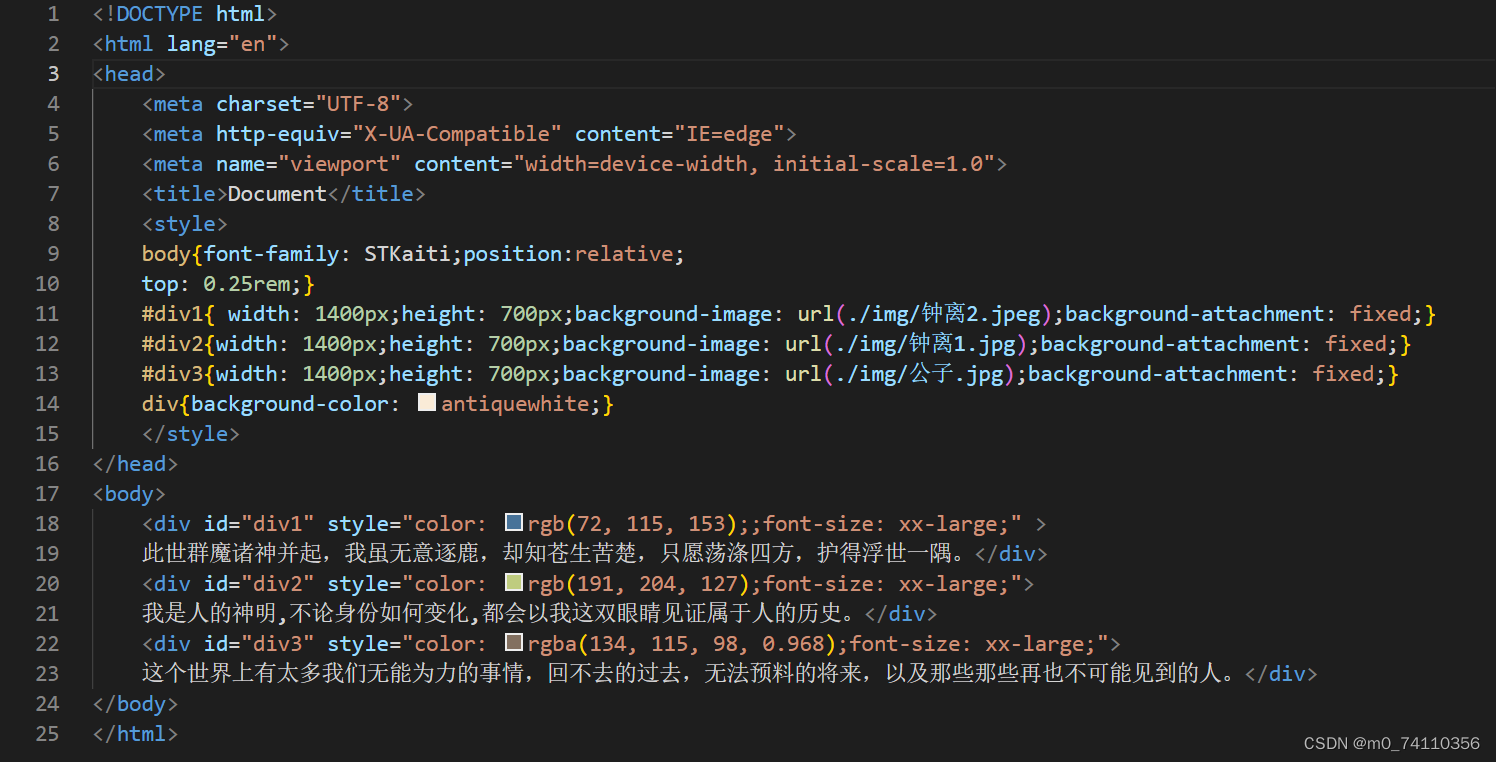Click the antiquewhite color swatch
1496x762 pixels.
(427, 403)
